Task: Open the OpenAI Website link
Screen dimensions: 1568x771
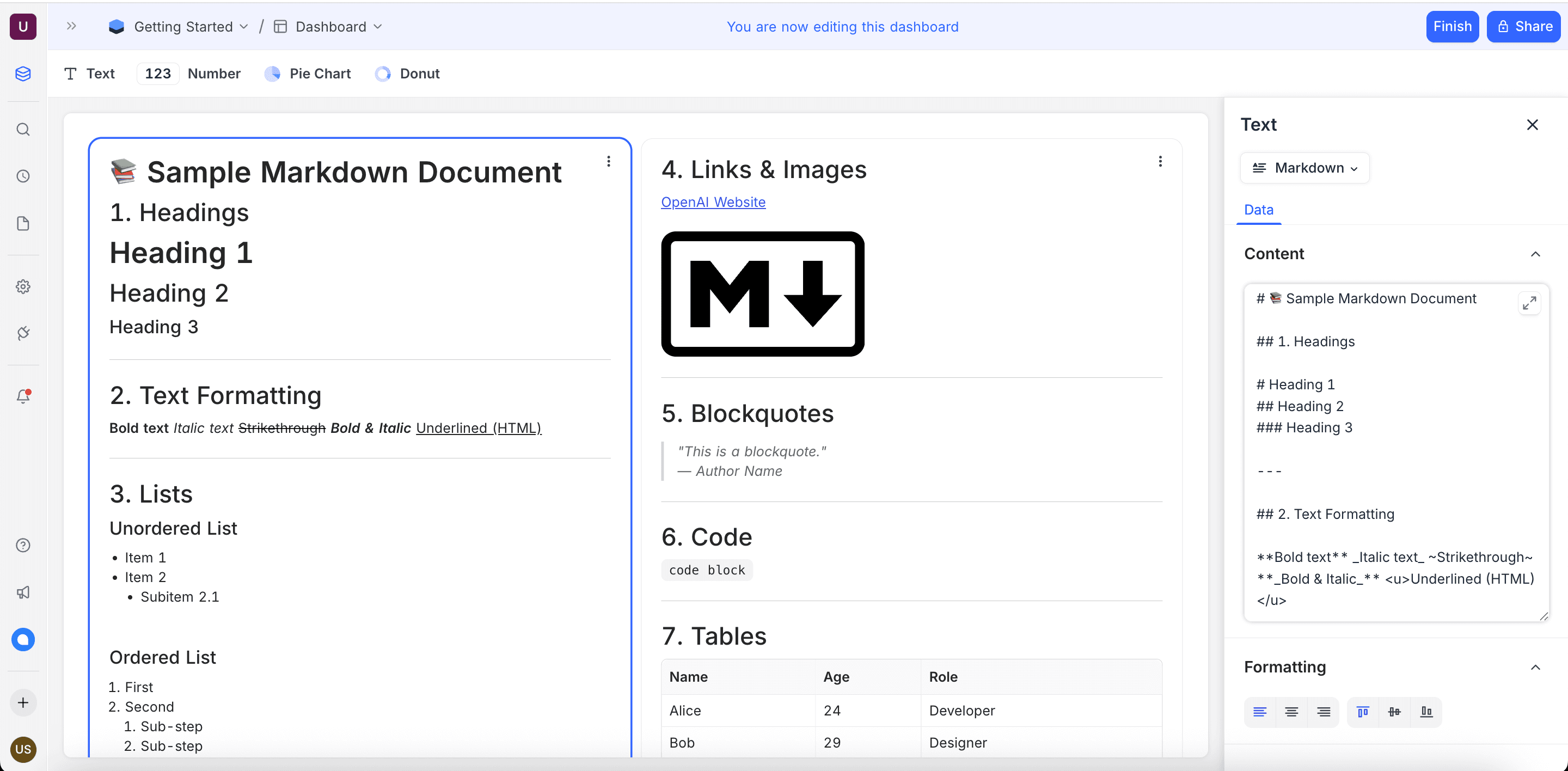Action: pos(713,202)
